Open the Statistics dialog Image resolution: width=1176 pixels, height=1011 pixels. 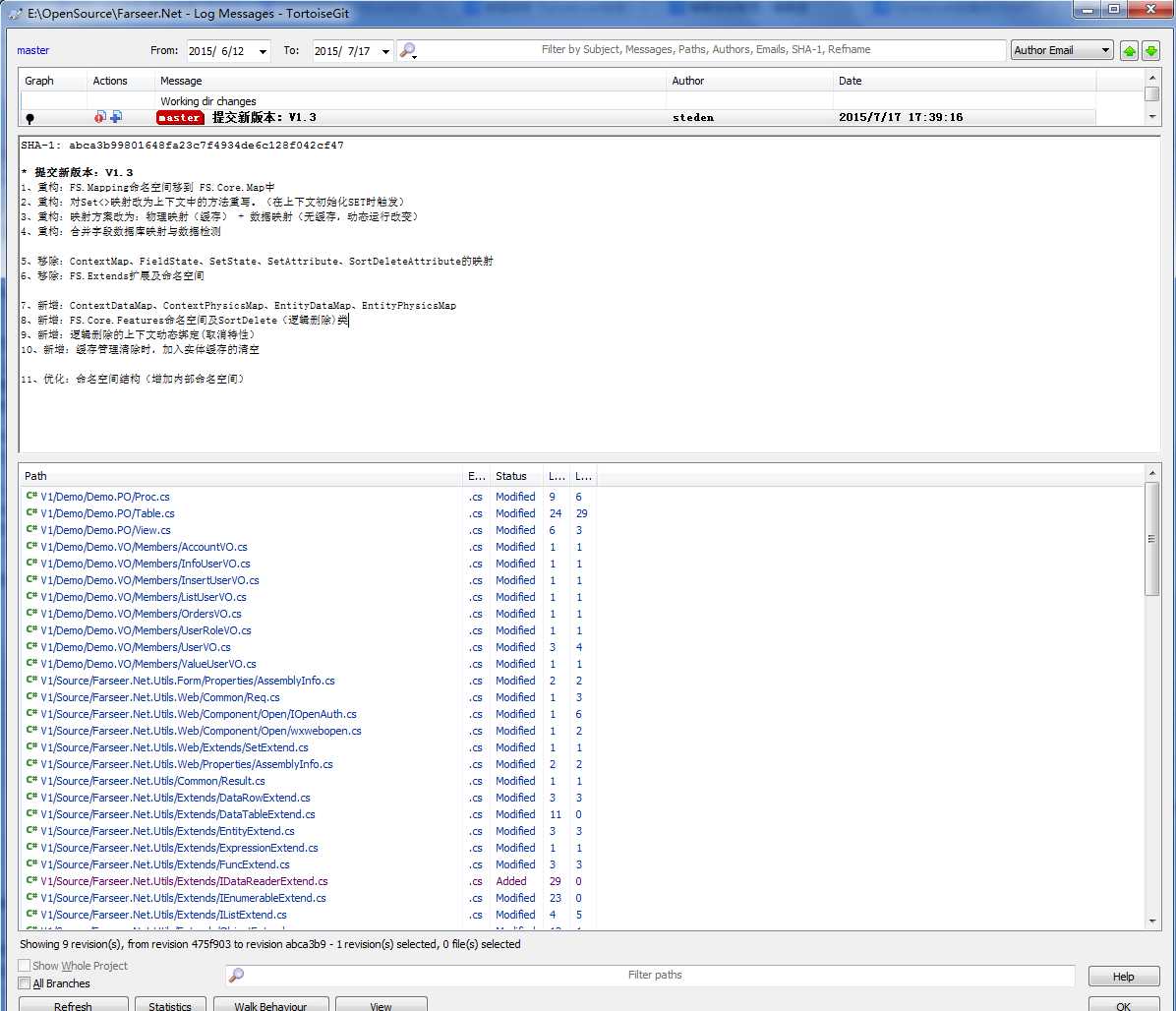(x=169, y=1004)
